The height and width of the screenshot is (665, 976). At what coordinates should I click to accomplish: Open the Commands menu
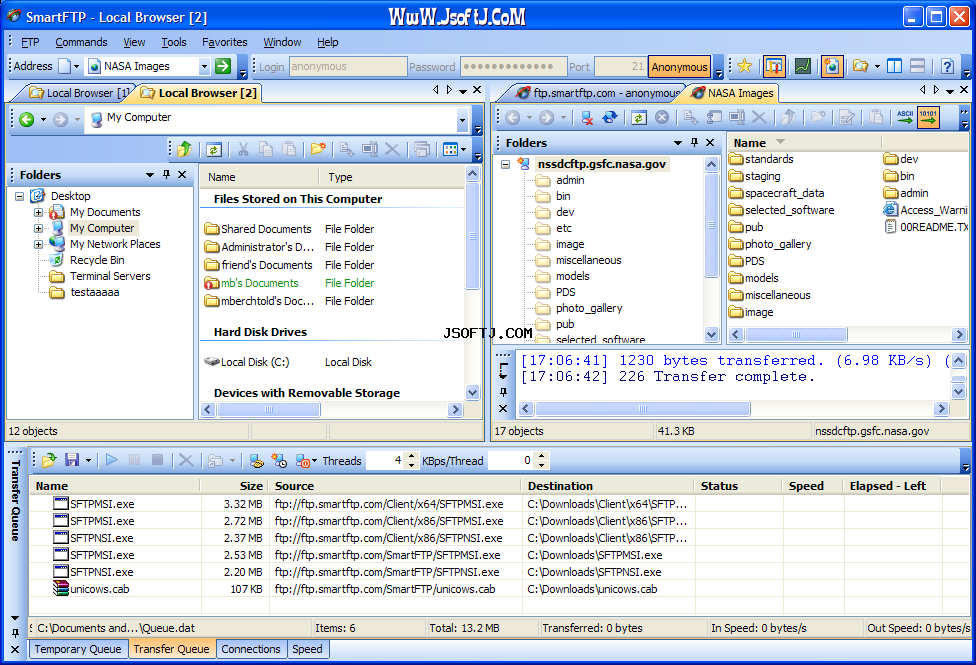pos(81,42)
